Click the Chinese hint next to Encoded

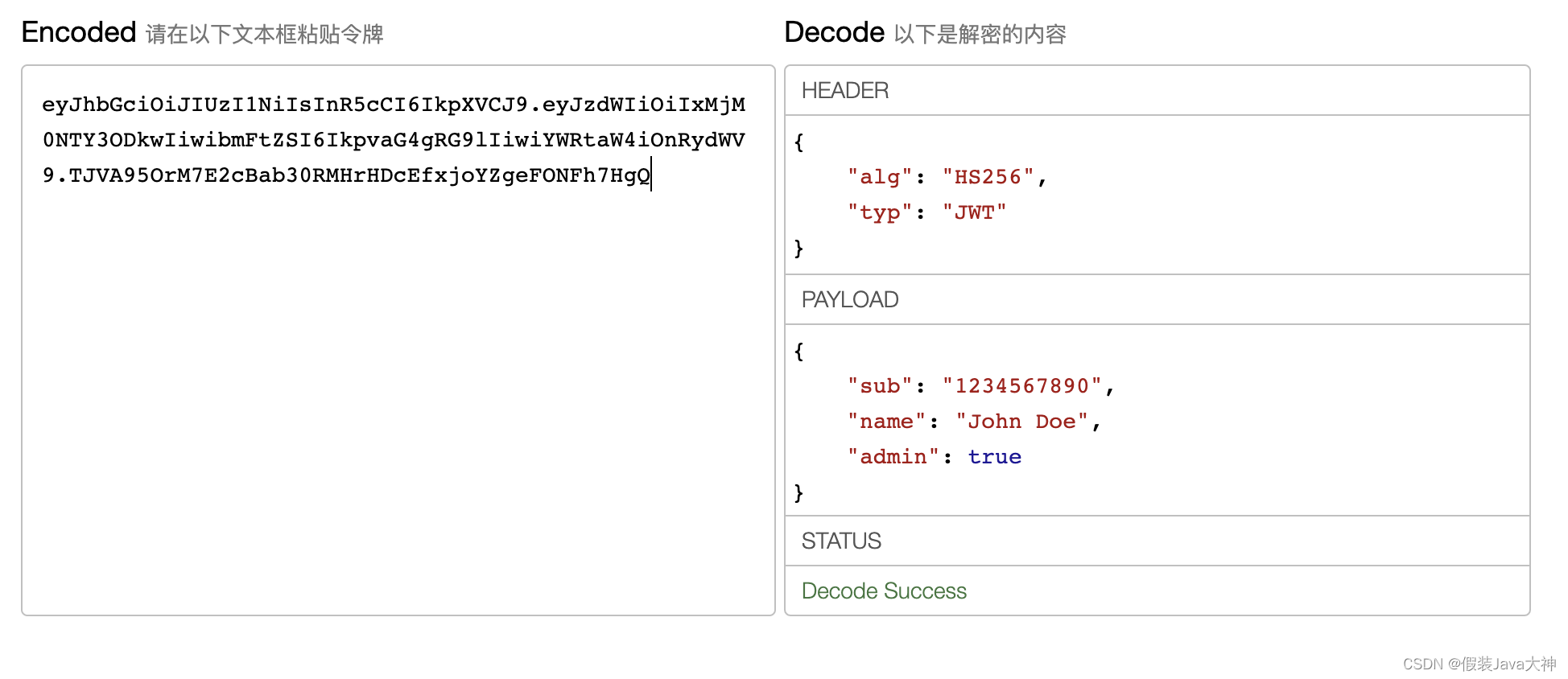[x=264, y=34]
